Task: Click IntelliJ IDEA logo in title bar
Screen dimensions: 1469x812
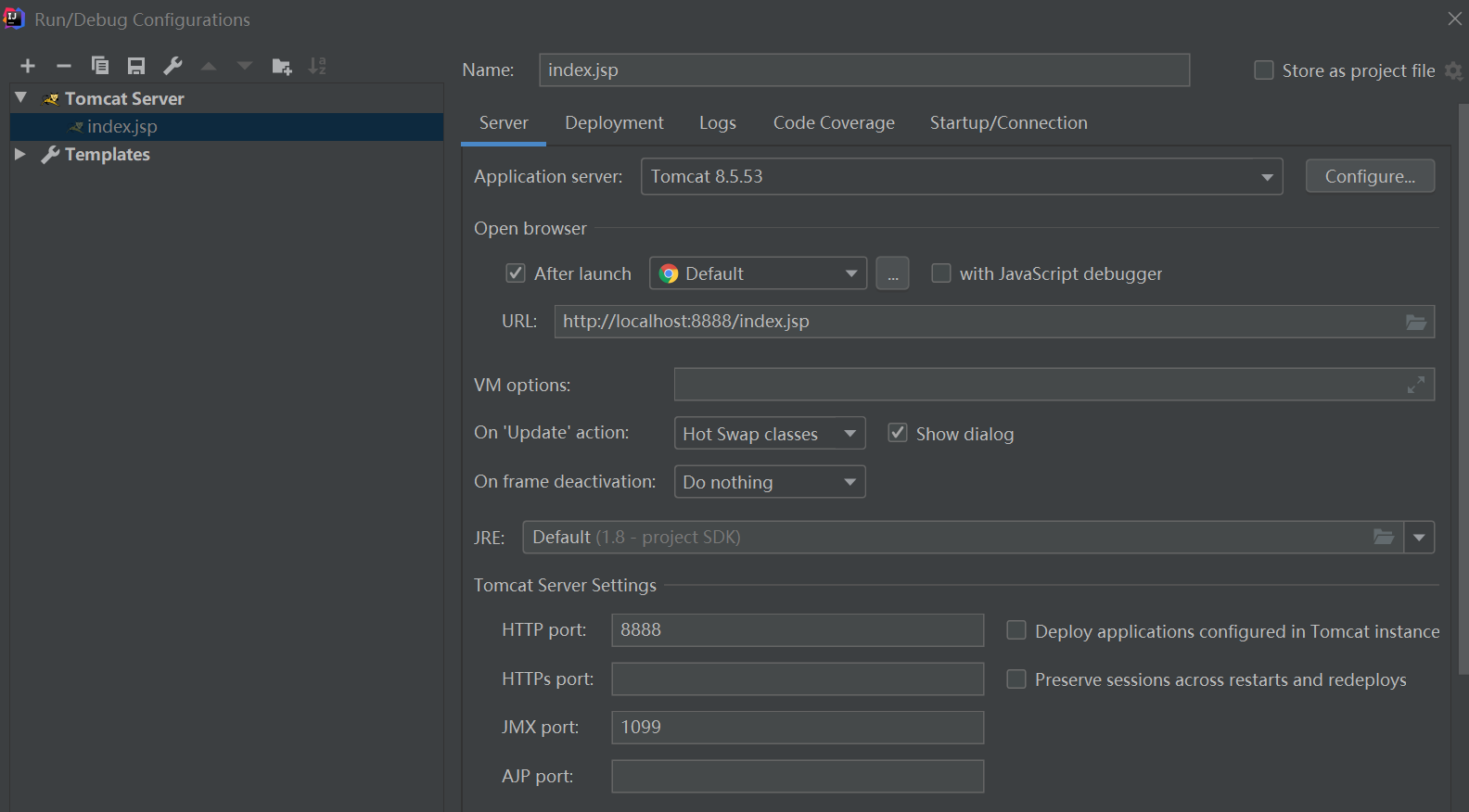Action: [14, 18]
